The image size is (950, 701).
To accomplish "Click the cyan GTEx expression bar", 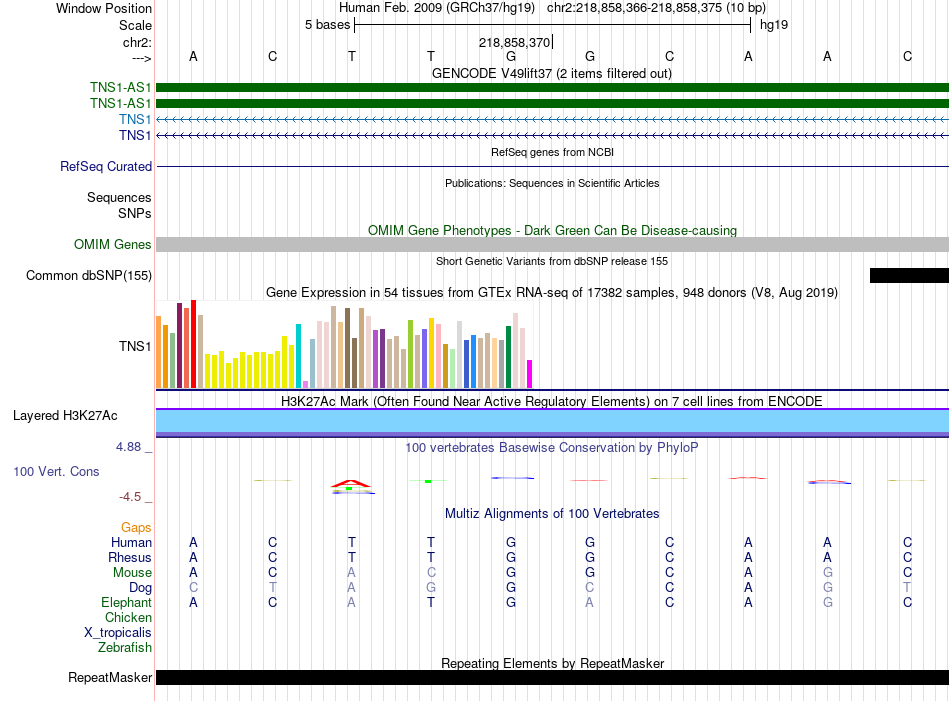I will tap(298, 356).
